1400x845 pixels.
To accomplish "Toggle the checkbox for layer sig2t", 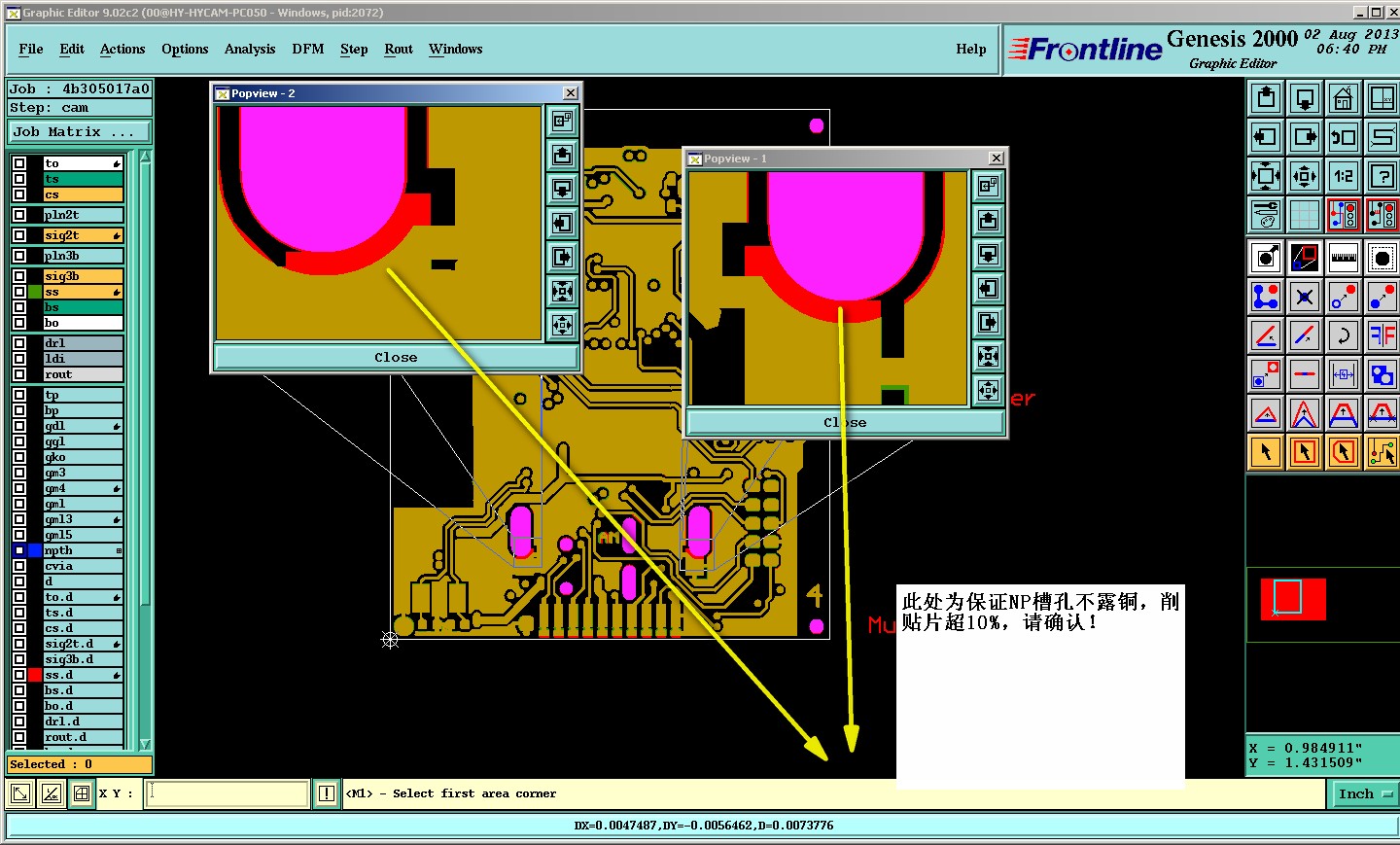I will pos(19,235).
